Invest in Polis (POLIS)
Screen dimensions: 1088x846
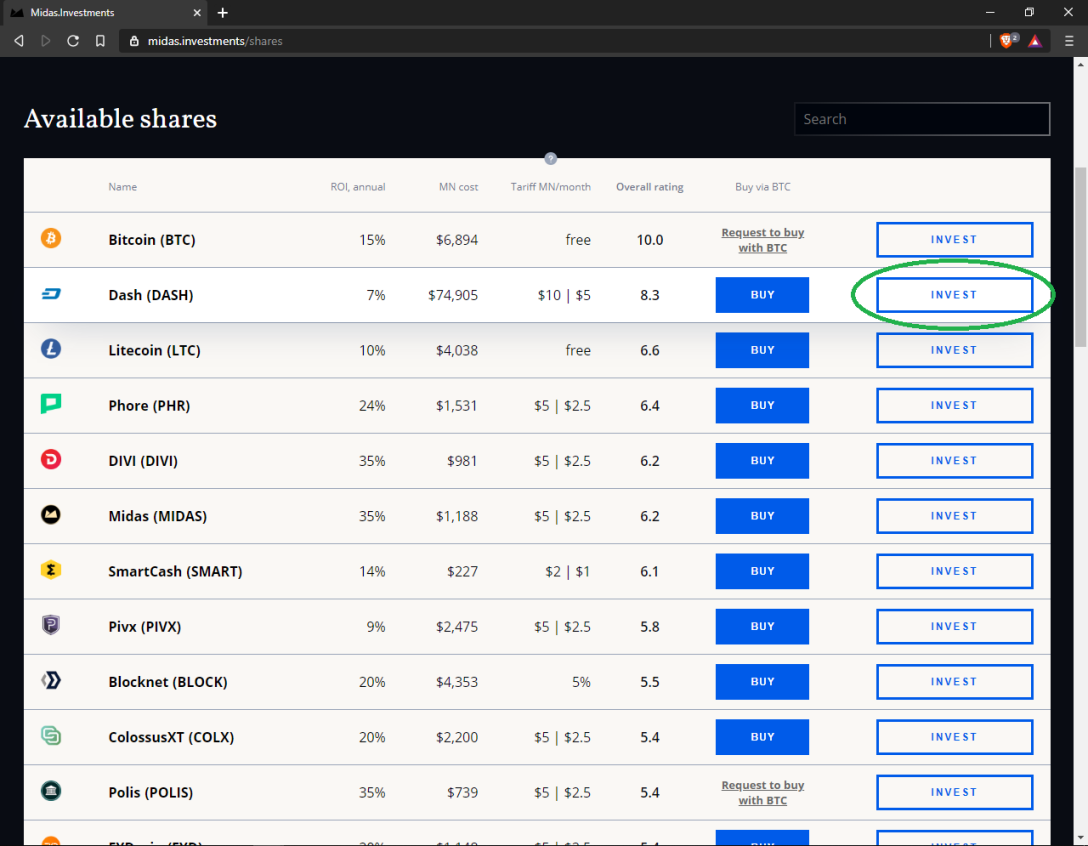tap(954, 792)
